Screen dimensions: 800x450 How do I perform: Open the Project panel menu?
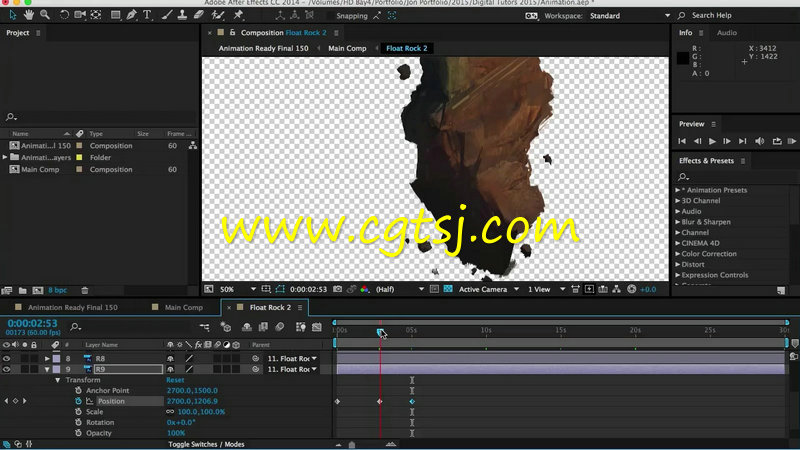coord(38,33)
